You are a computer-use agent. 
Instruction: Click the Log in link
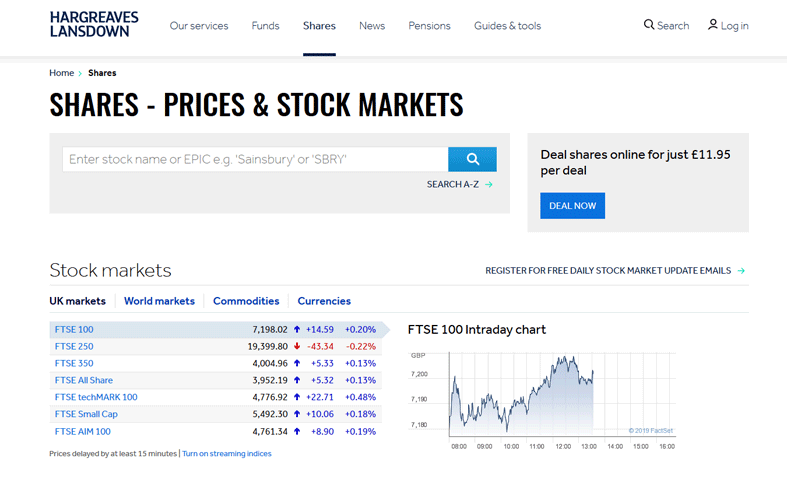click(734, 26)
